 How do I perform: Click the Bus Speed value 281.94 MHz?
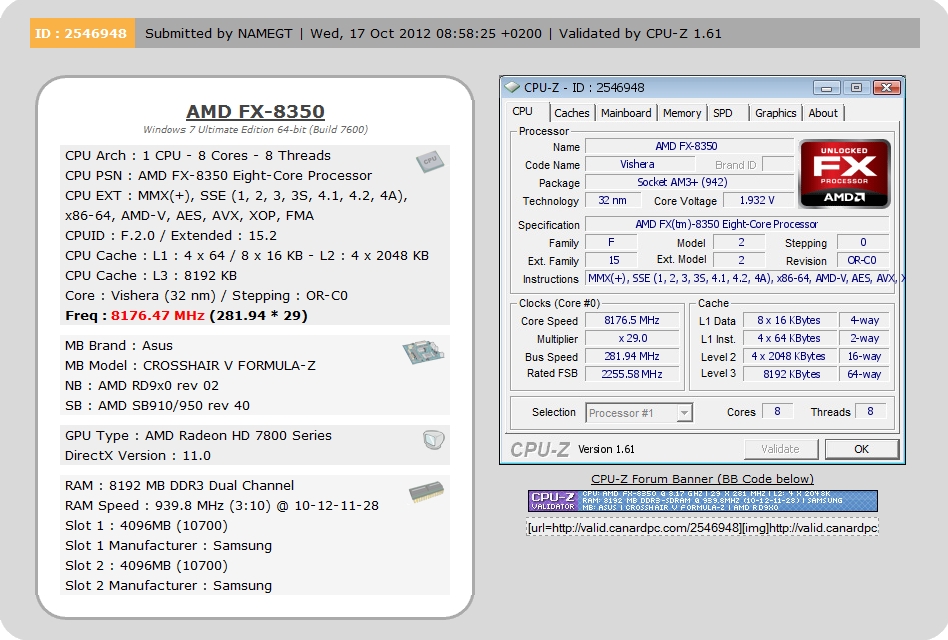point(632,357)
